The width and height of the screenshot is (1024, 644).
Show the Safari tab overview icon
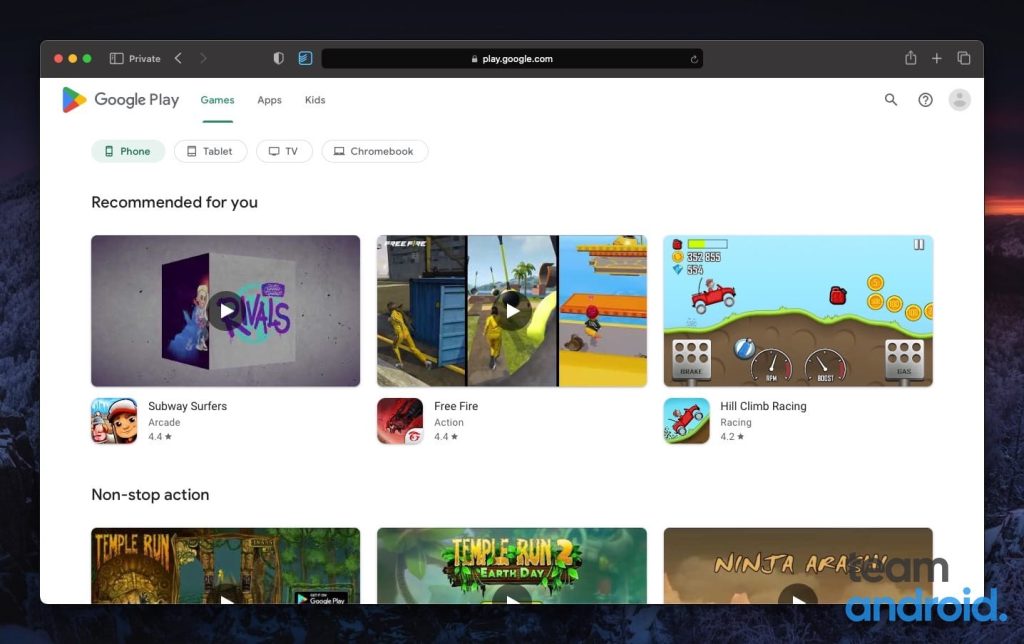[964, 59]
